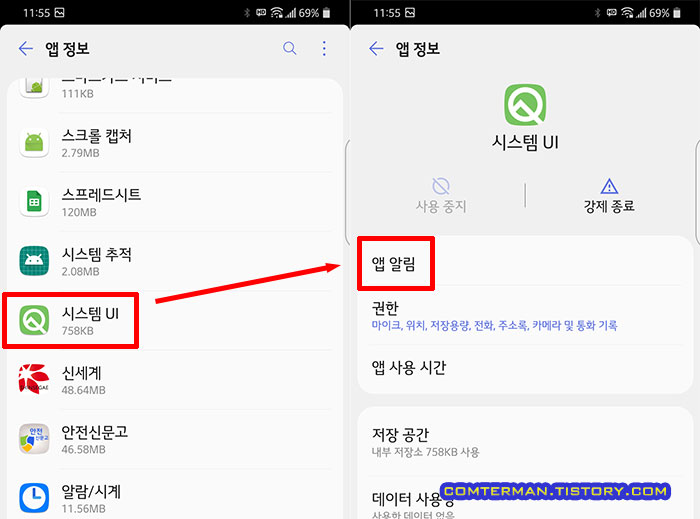700x519 pixels.
Task: Tap the 시스템 추적 android icon
Action: [x=34, y=261]
